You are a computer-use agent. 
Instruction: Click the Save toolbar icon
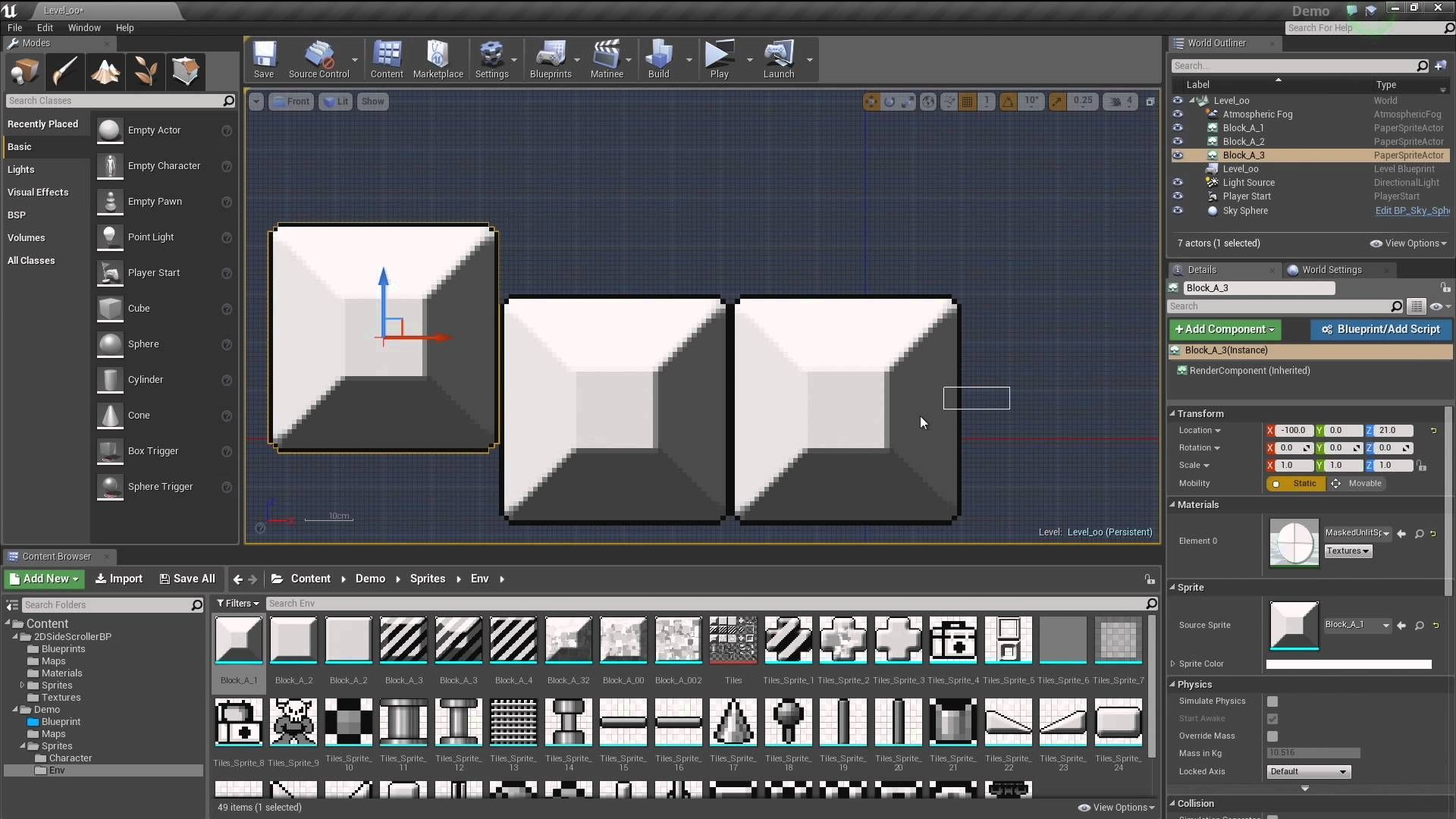click(264, 59)
